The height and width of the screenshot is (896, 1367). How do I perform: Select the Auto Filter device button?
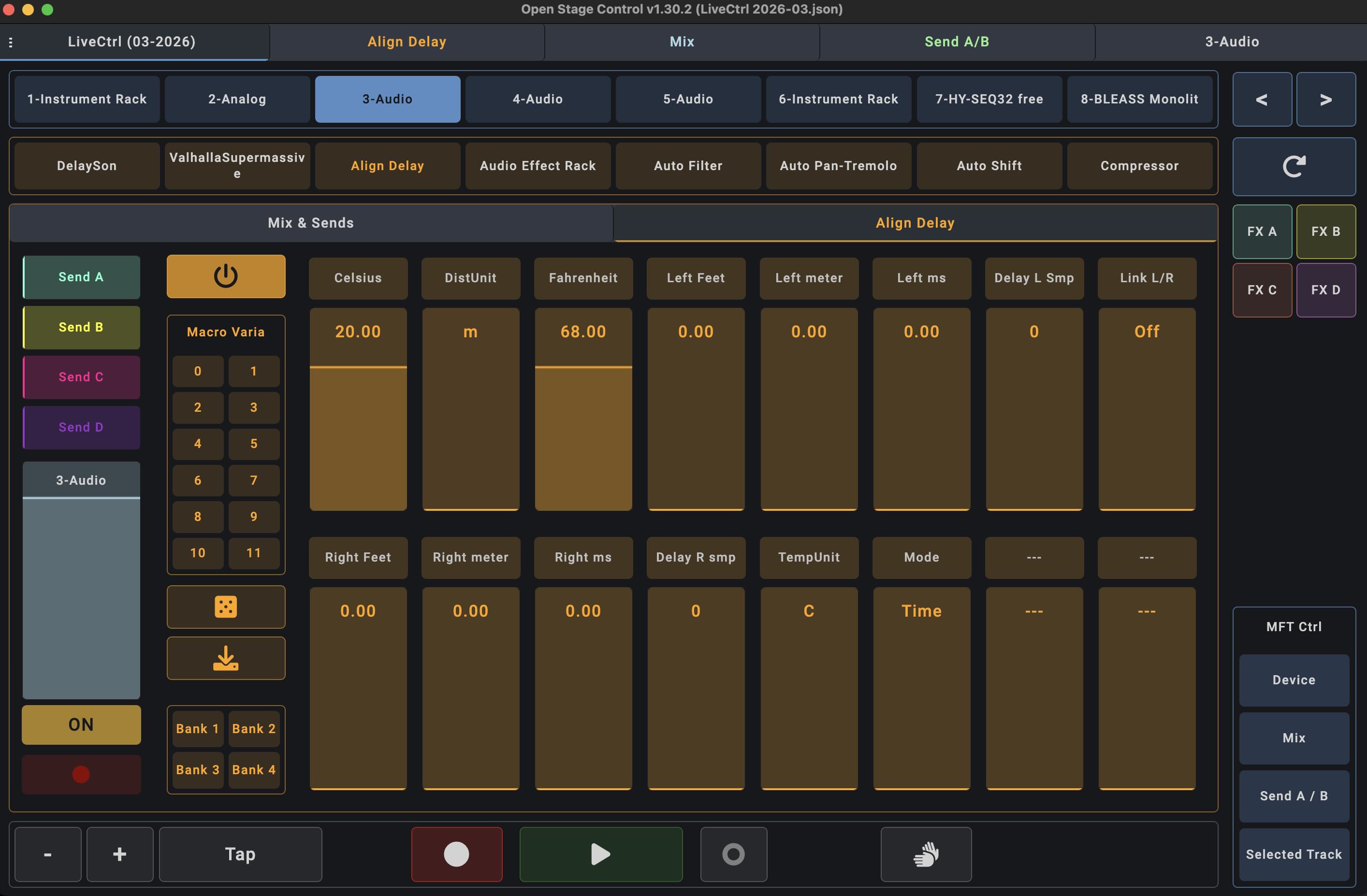[687, 166]
